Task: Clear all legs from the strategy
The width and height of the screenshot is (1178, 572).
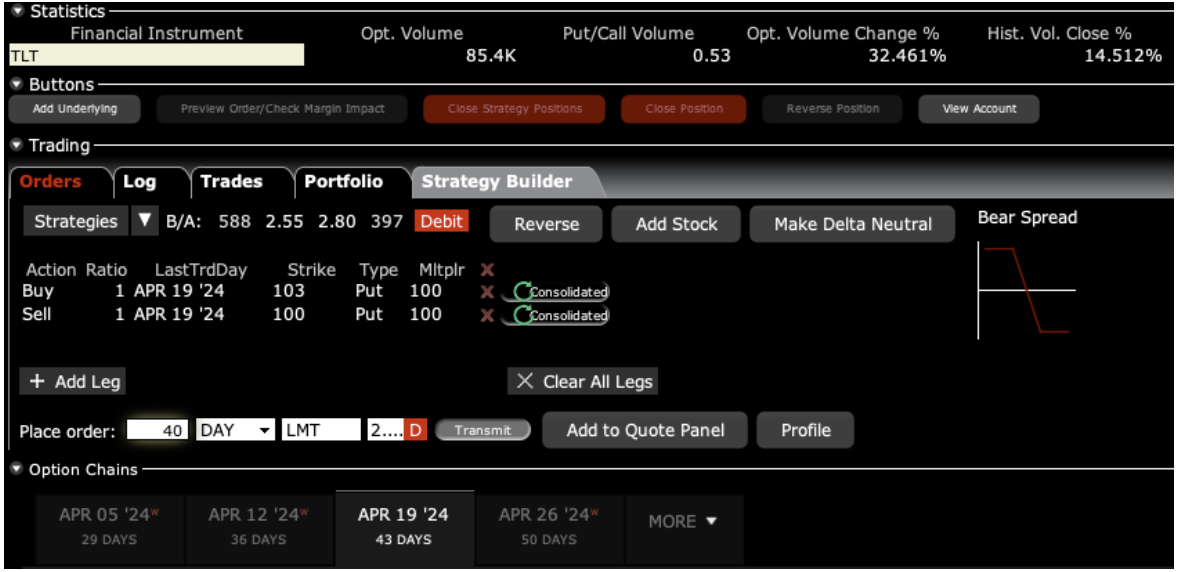Action: pyautogui.click(x=583, y=382)
